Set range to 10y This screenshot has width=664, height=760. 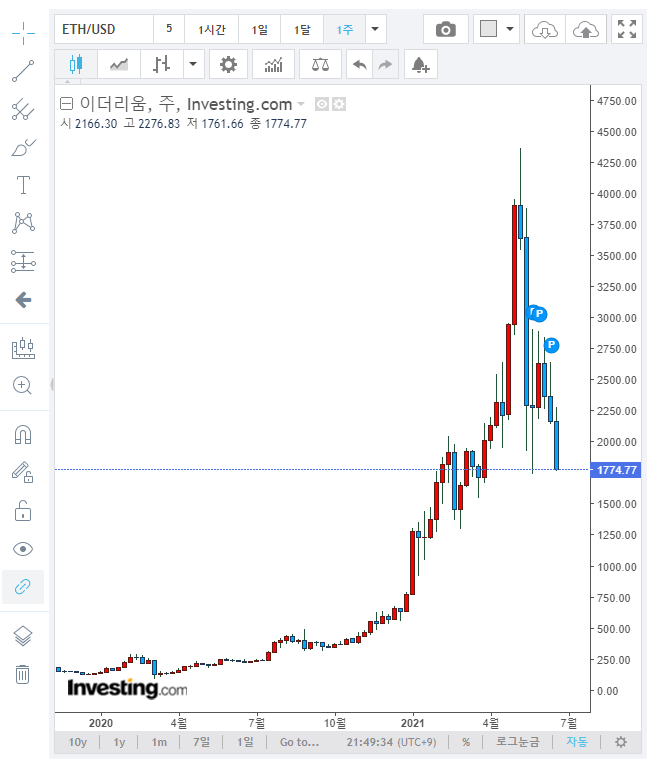click(x=78, y=742)
